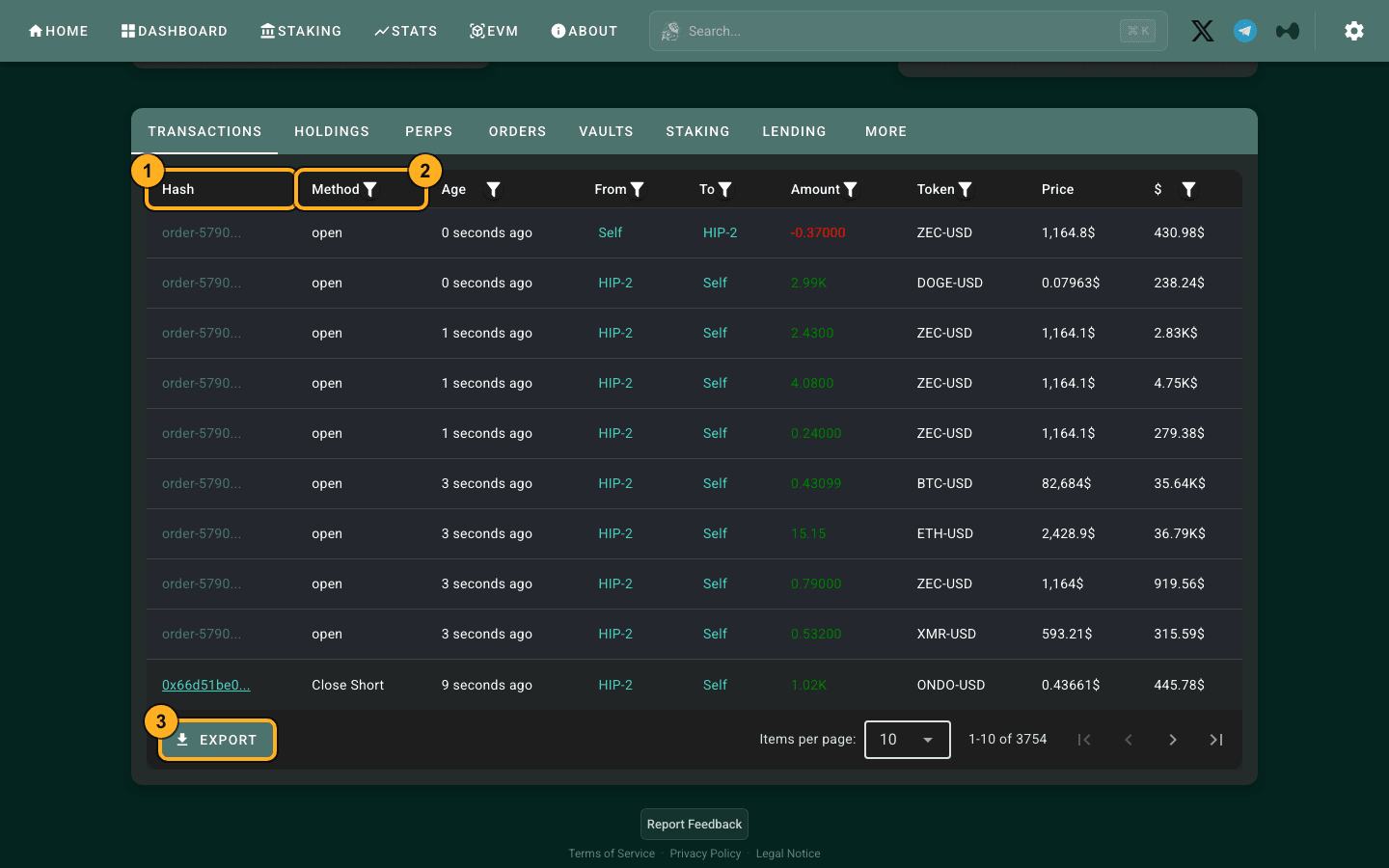1389x868 pixels.
Task: Click the DOGE-USD token cell
Action: (950, 283)
